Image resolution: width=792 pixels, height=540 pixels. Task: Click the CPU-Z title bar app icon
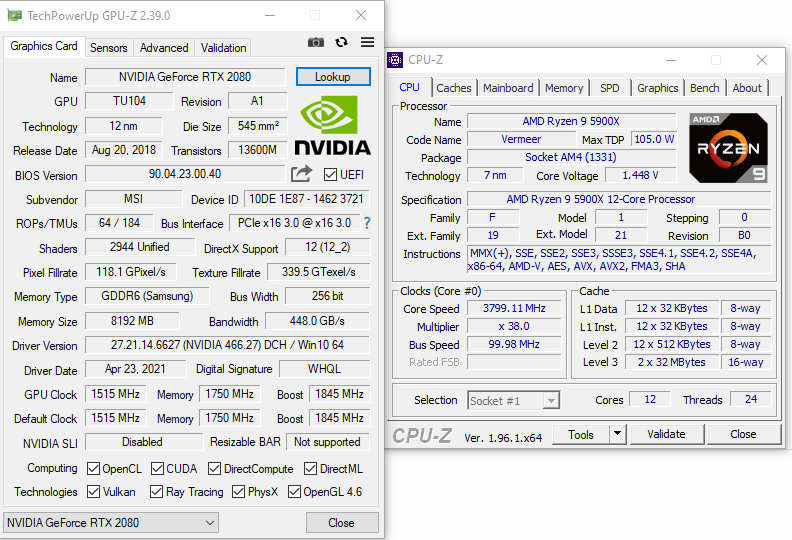[x=395, y=60]
